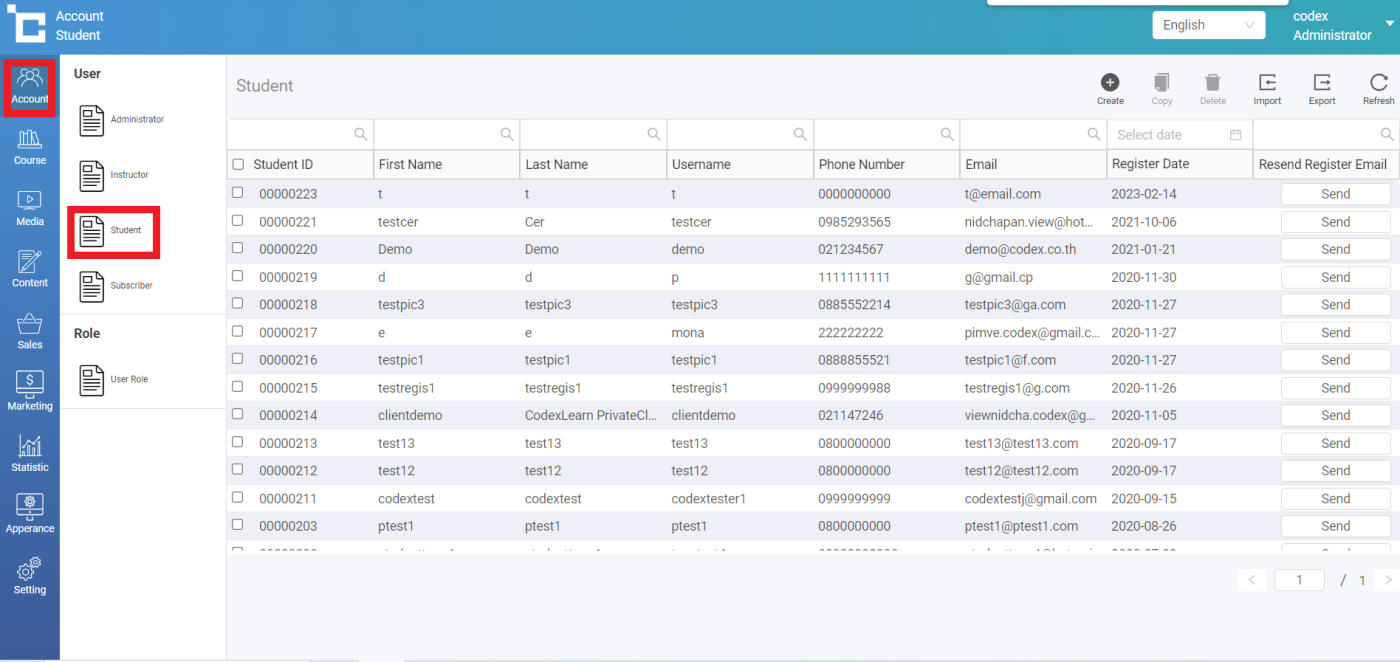
Task: Go to next page arrow in pagination
Action: 1387,580
